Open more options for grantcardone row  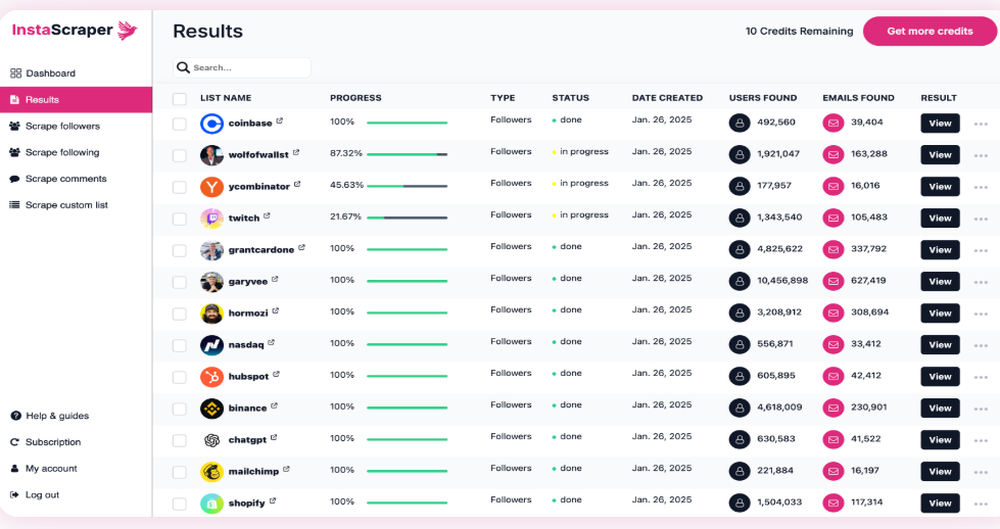981,251
